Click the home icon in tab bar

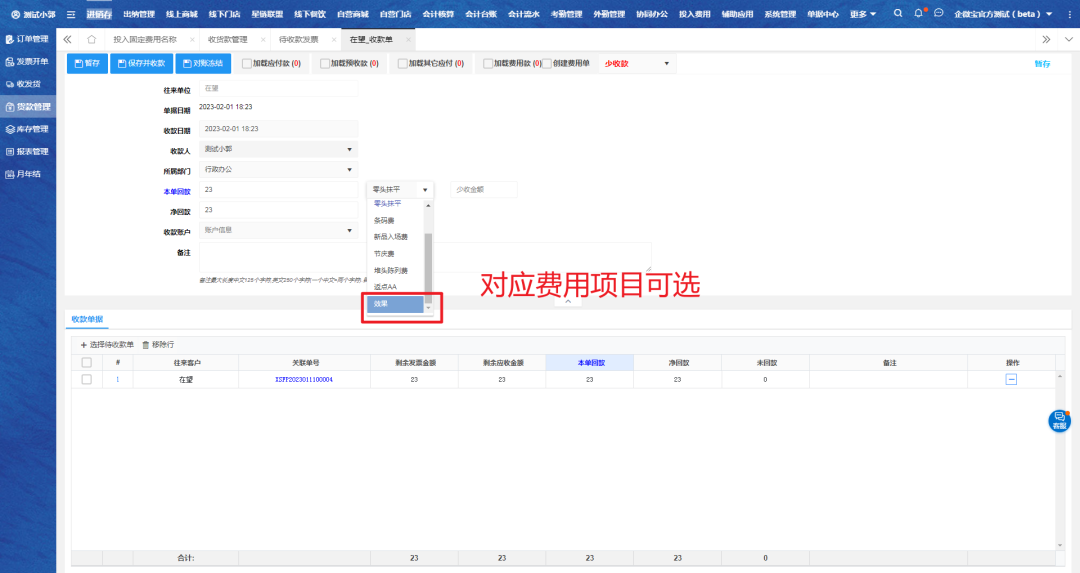[92, 39]
